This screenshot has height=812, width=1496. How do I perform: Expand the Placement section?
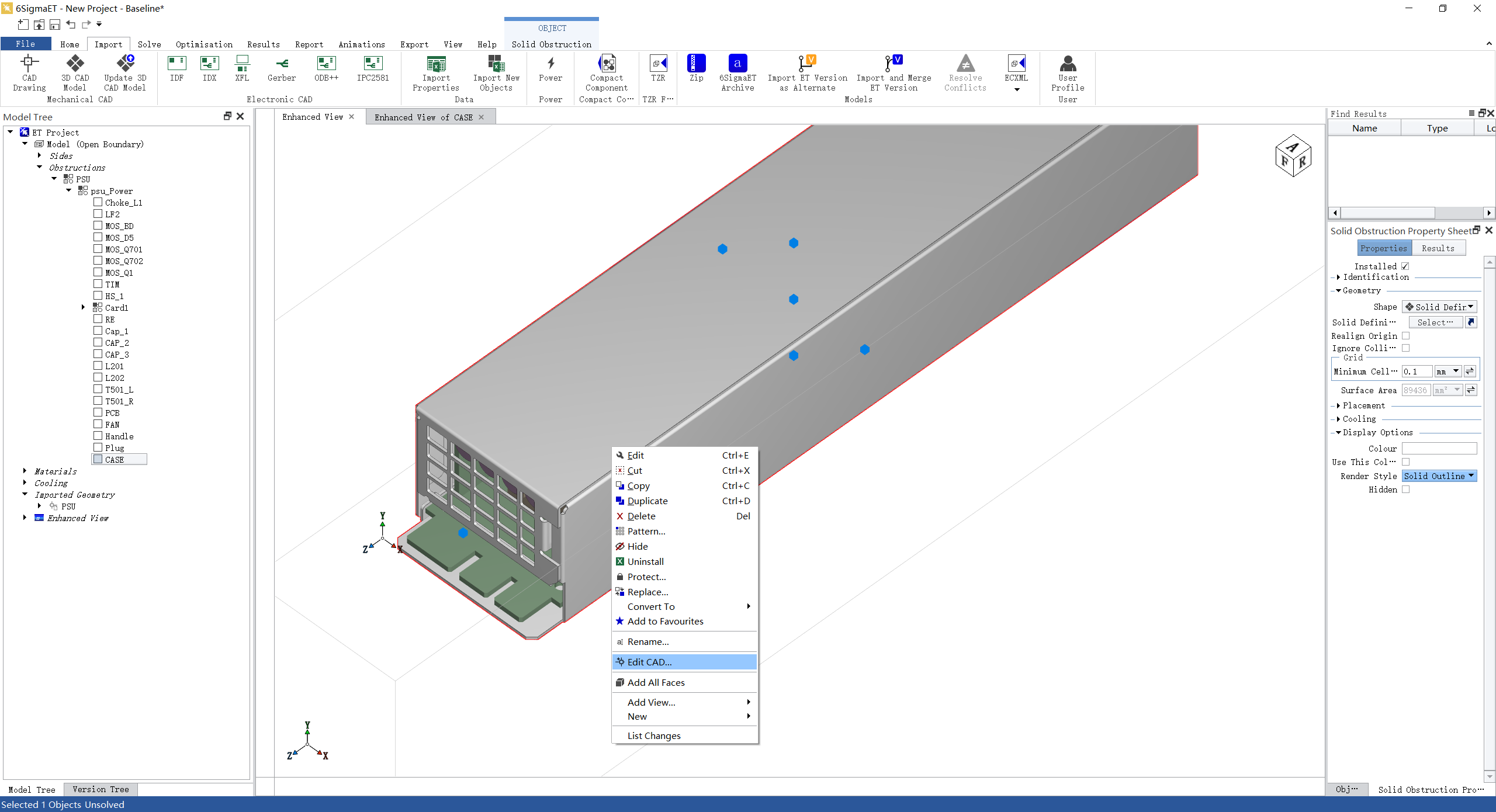click(1338, 405)
